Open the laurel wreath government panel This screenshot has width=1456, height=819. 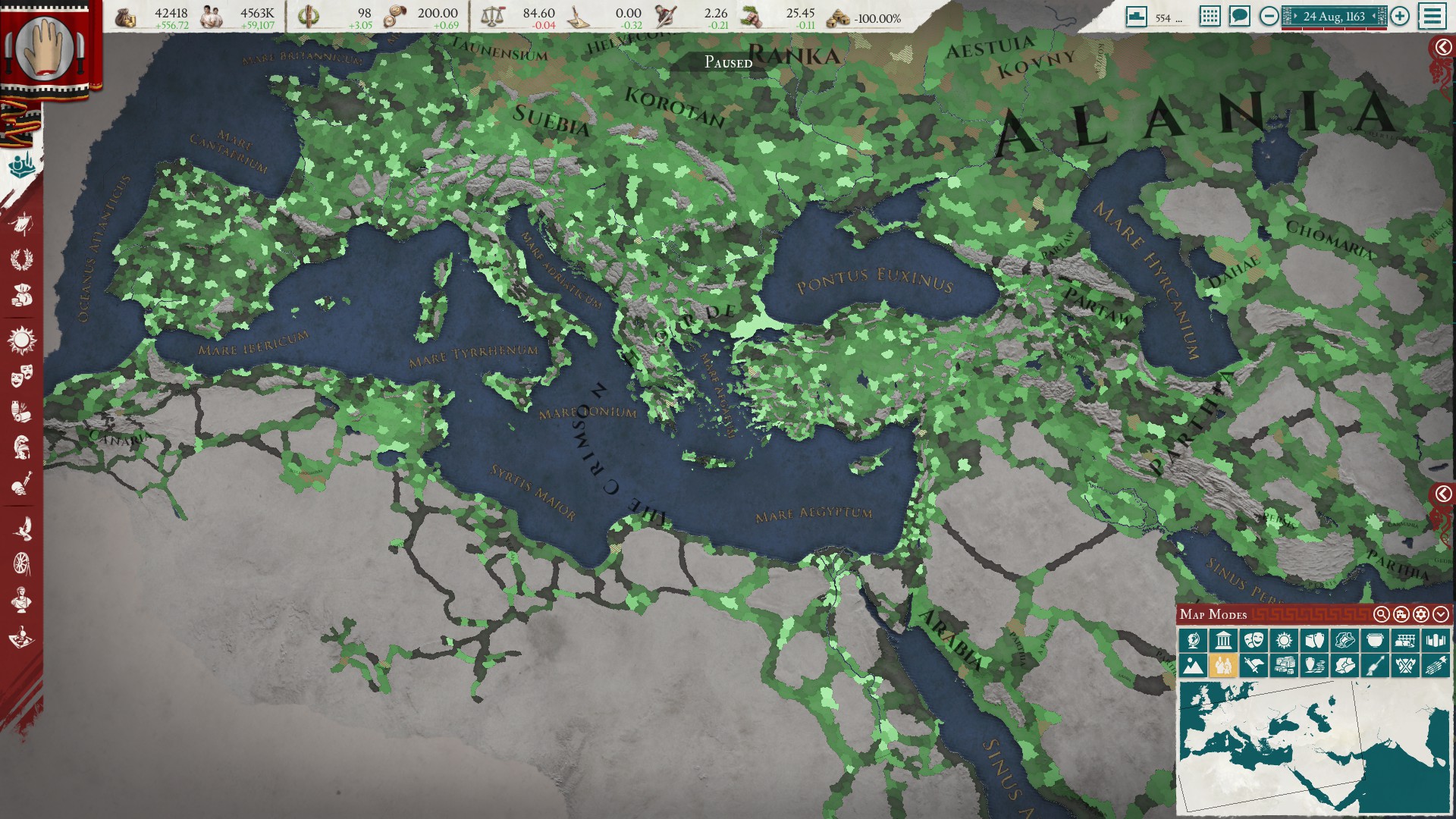tap(22, 259)
